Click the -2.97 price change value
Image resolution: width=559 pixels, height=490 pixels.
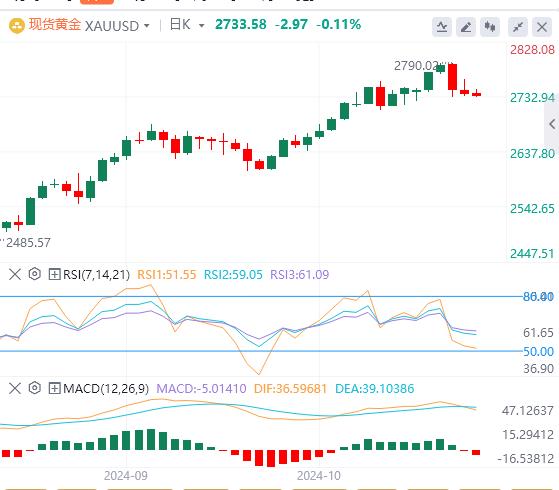tap(291, 25)
